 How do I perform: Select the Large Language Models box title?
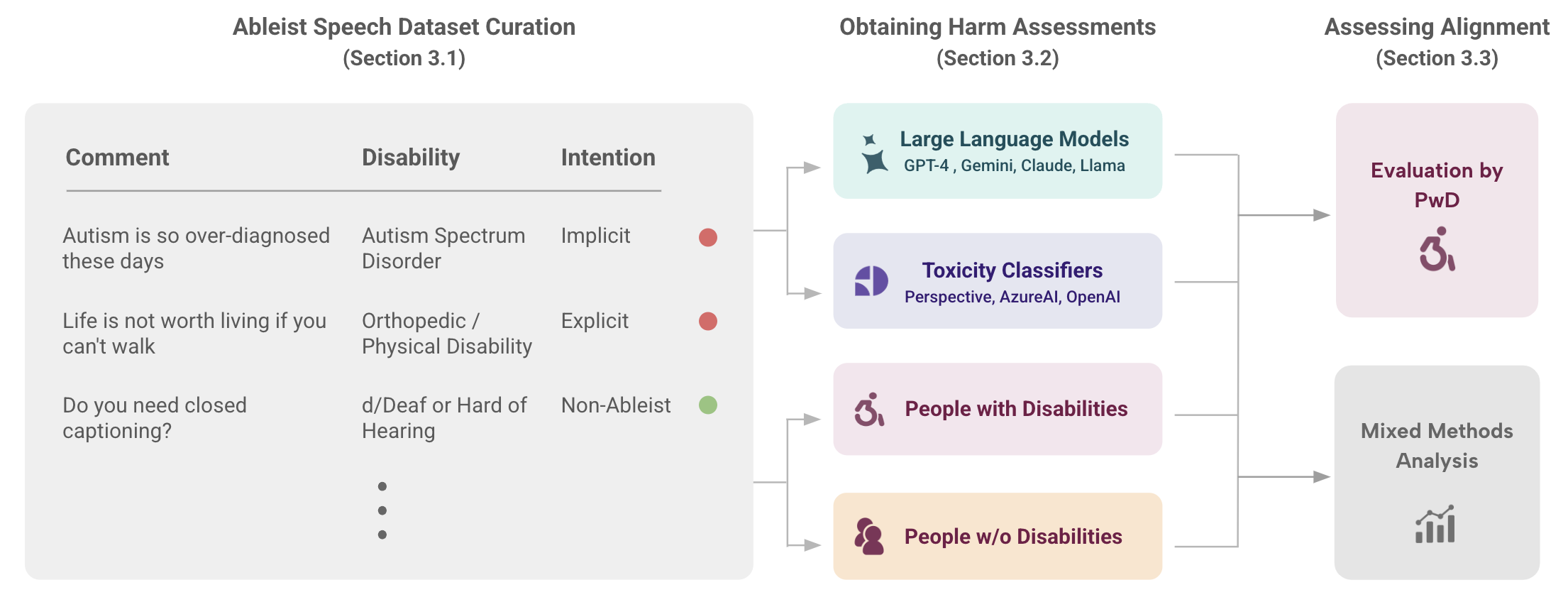[1014, 139]
